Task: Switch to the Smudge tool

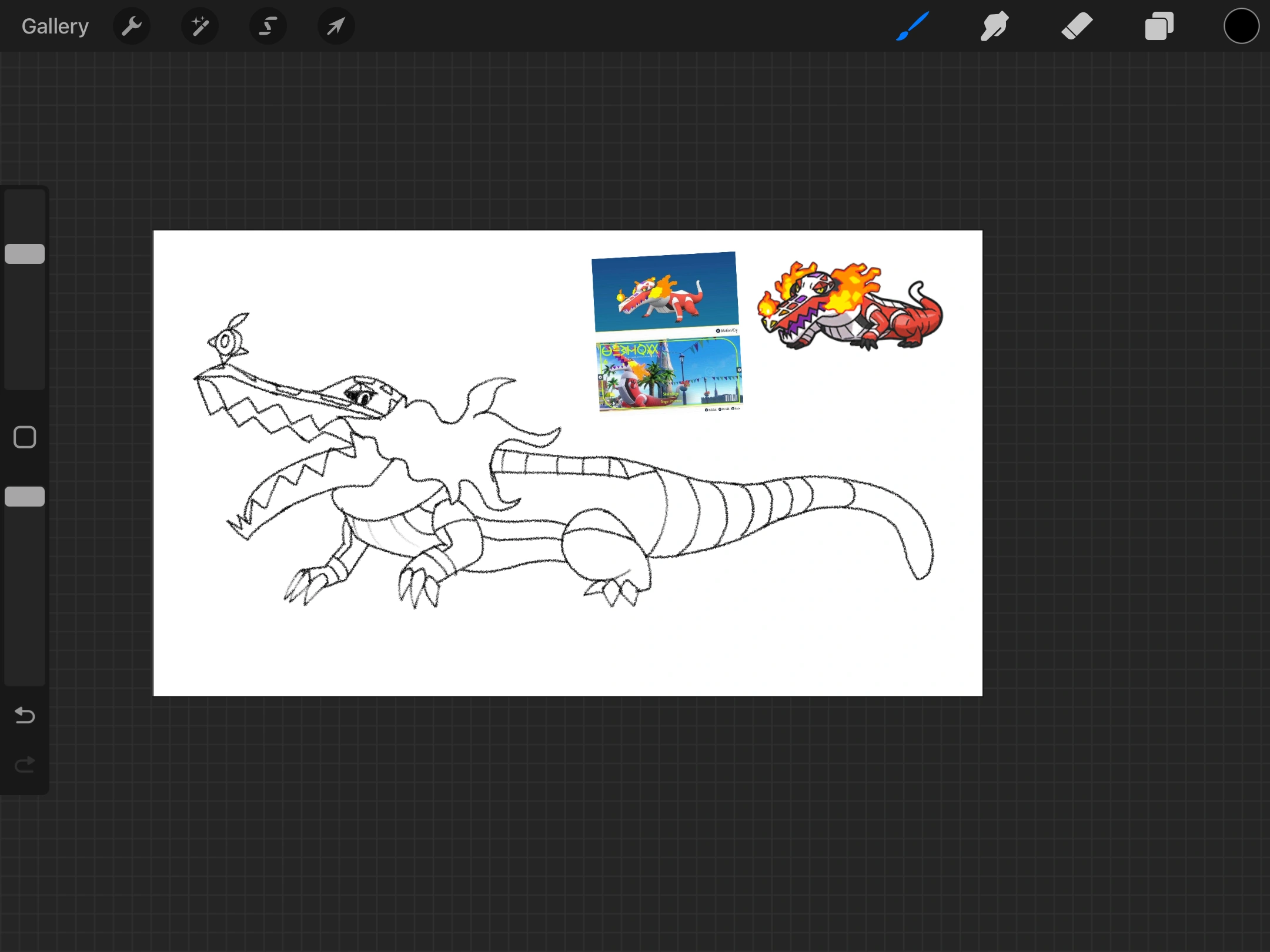Action: pyautogui.click(x=994, y=26)
